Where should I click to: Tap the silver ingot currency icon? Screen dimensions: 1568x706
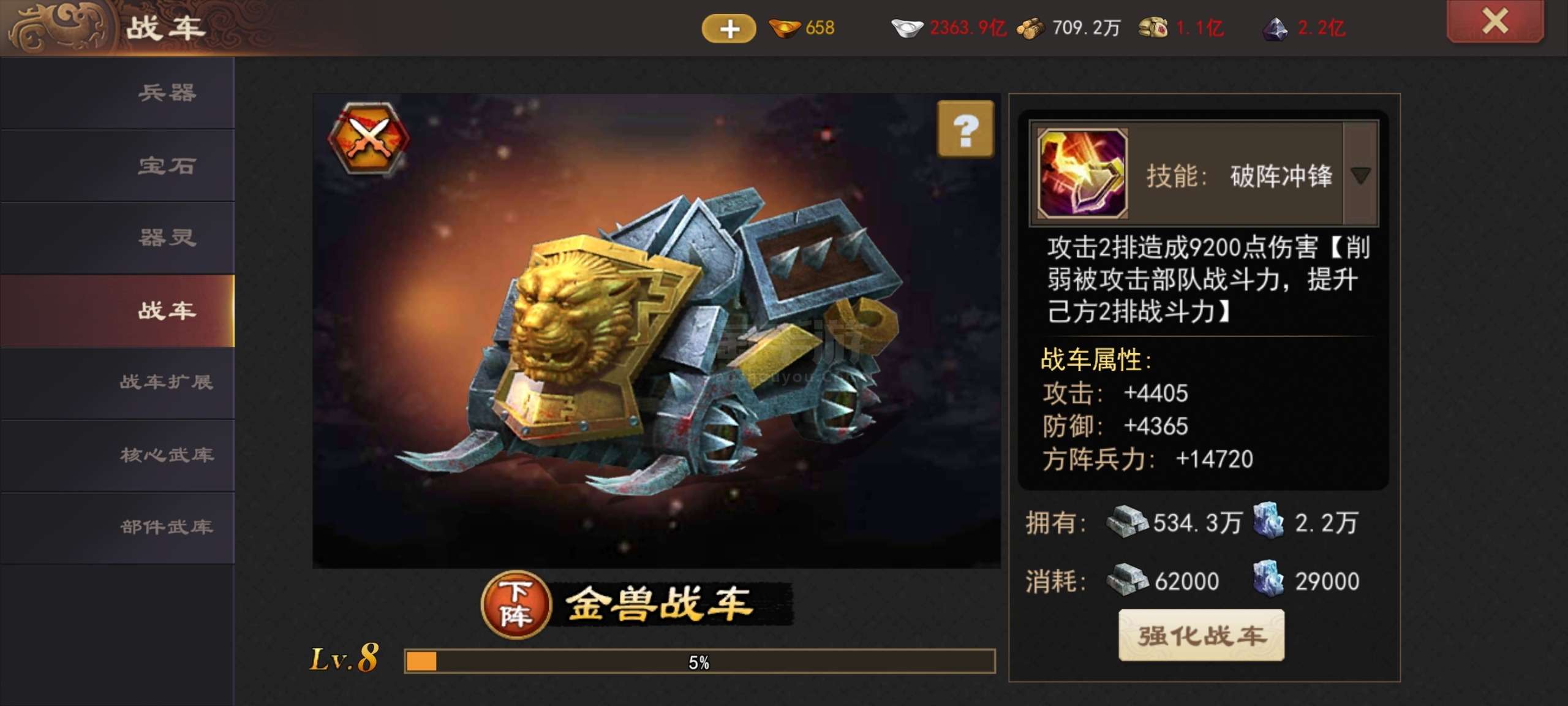tap(907, 28)
